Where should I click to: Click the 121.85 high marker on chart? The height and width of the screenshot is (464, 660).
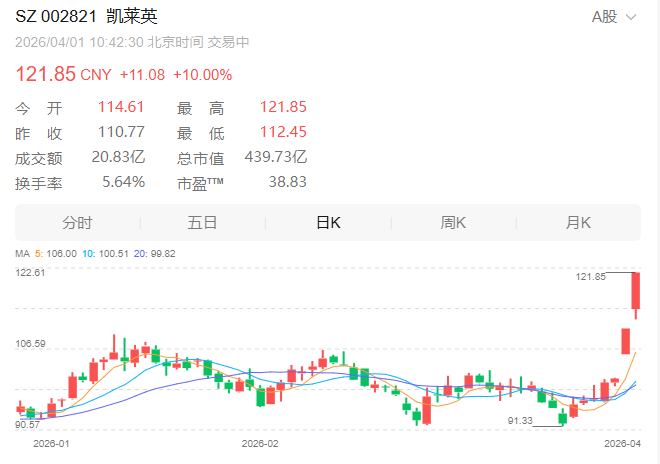[x=591, y=276]
